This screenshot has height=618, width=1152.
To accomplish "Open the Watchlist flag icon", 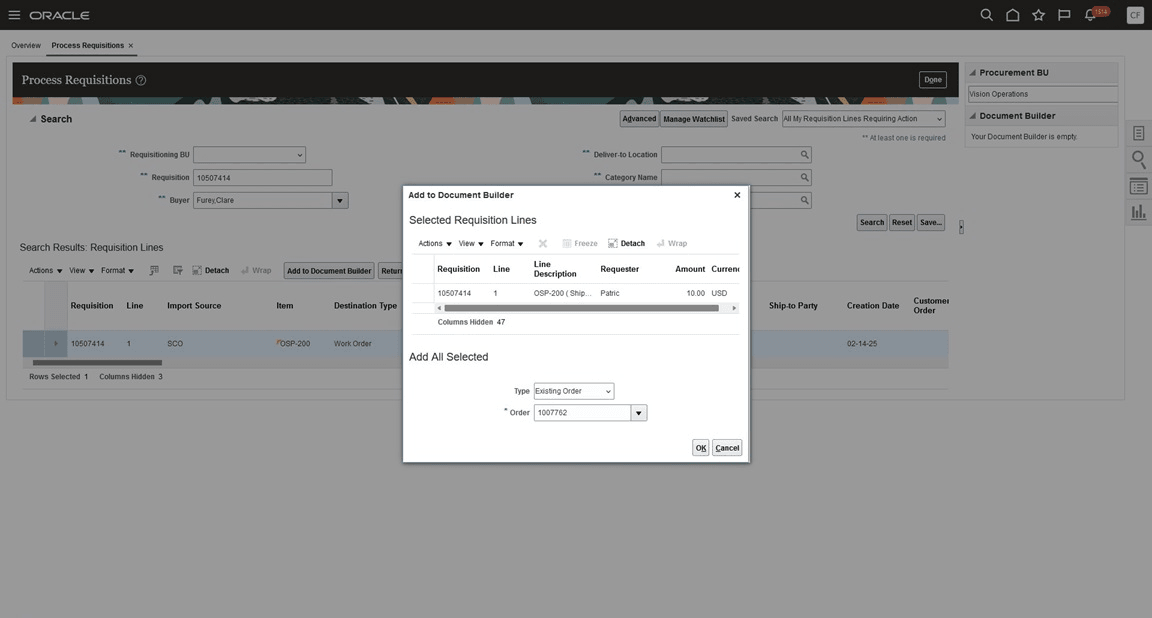I will pos(1064,15).
